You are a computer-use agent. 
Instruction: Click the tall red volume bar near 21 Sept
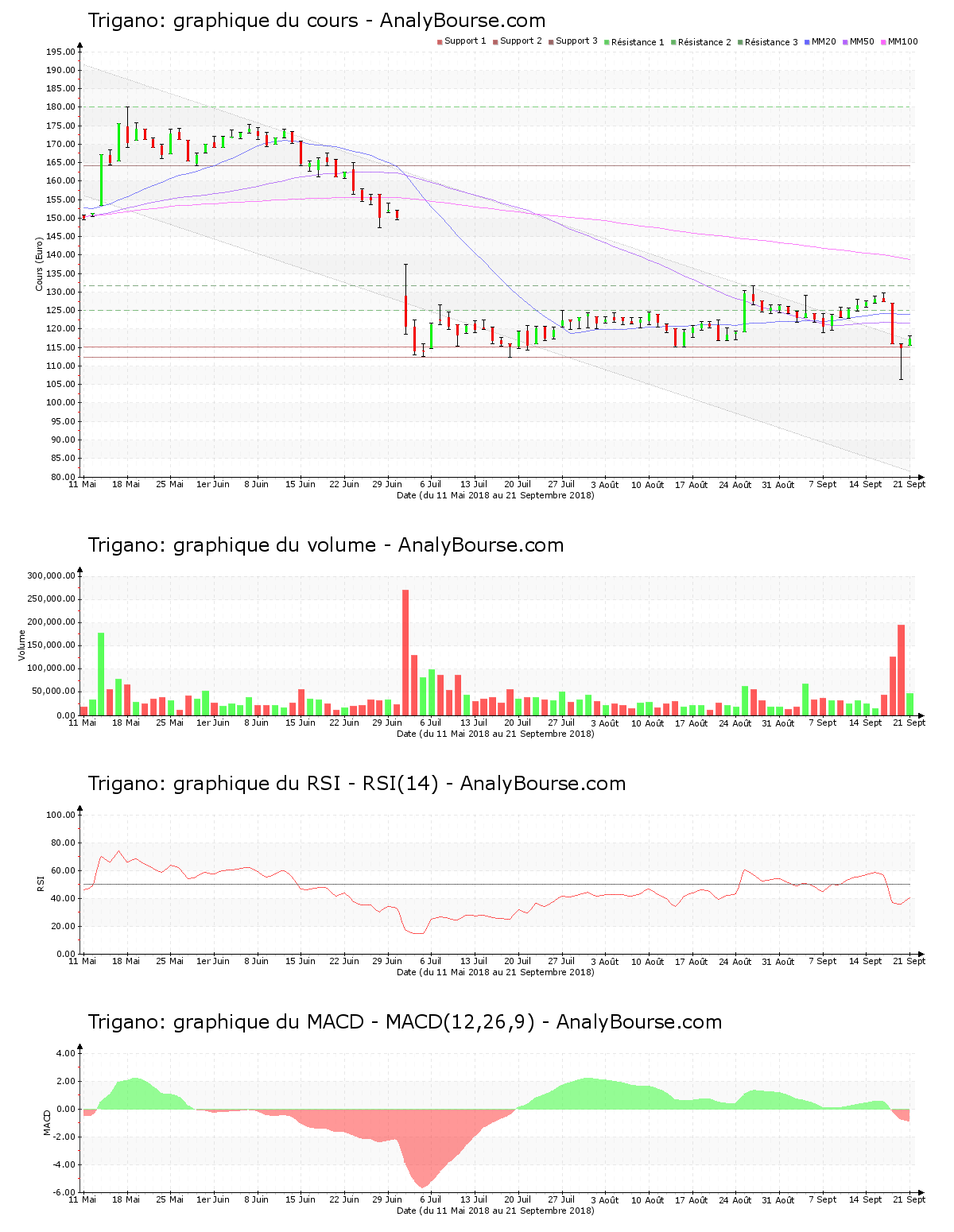point(901,669)
